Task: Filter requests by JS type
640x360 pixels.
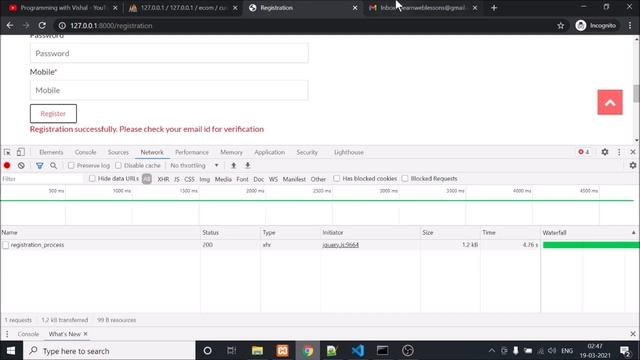Action: pyautogui.click(x=177, y=179)
